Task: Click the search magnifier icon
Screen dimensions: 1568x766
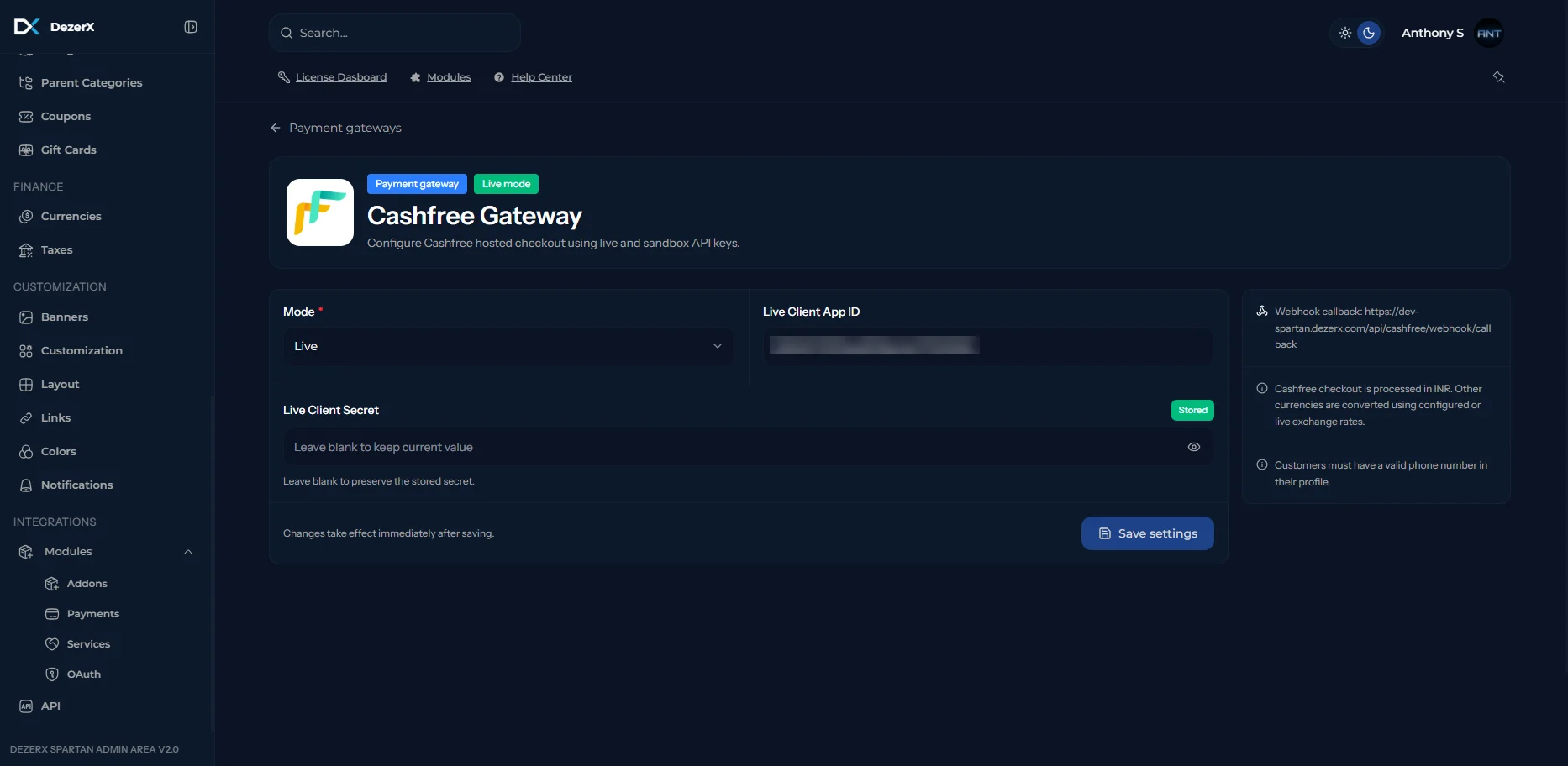Action: click(x=287, y=33)
